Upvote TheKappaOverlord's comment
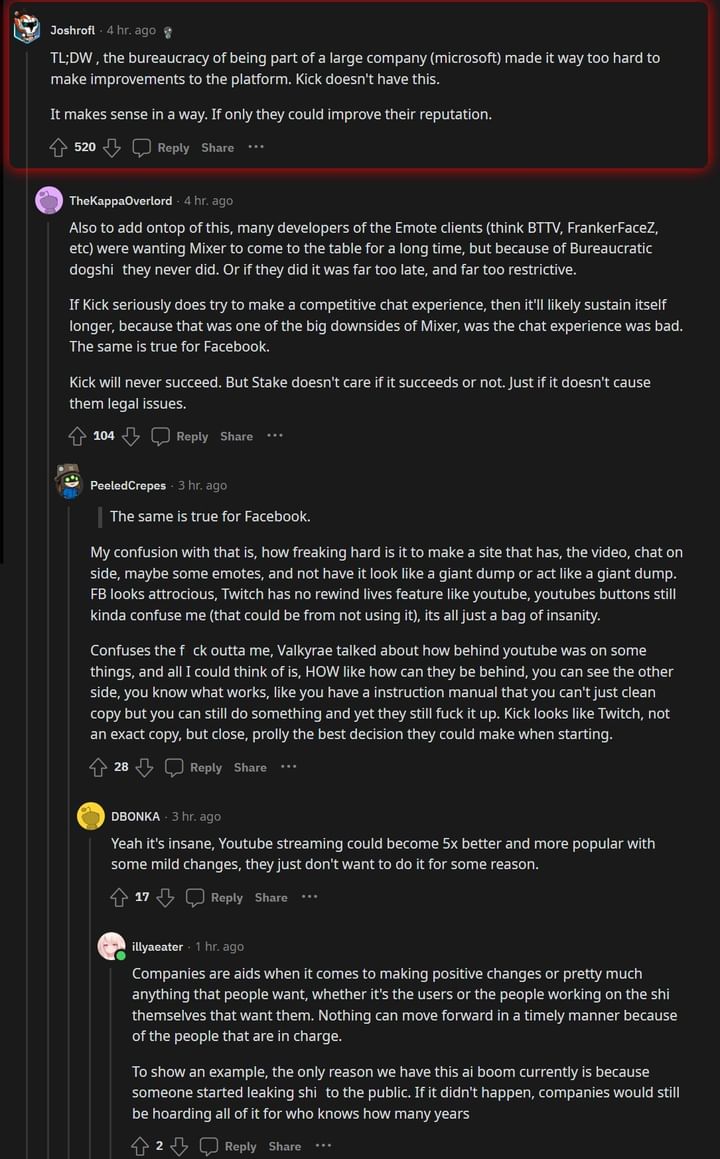720x1159 pixels. [x=77, y=436]
